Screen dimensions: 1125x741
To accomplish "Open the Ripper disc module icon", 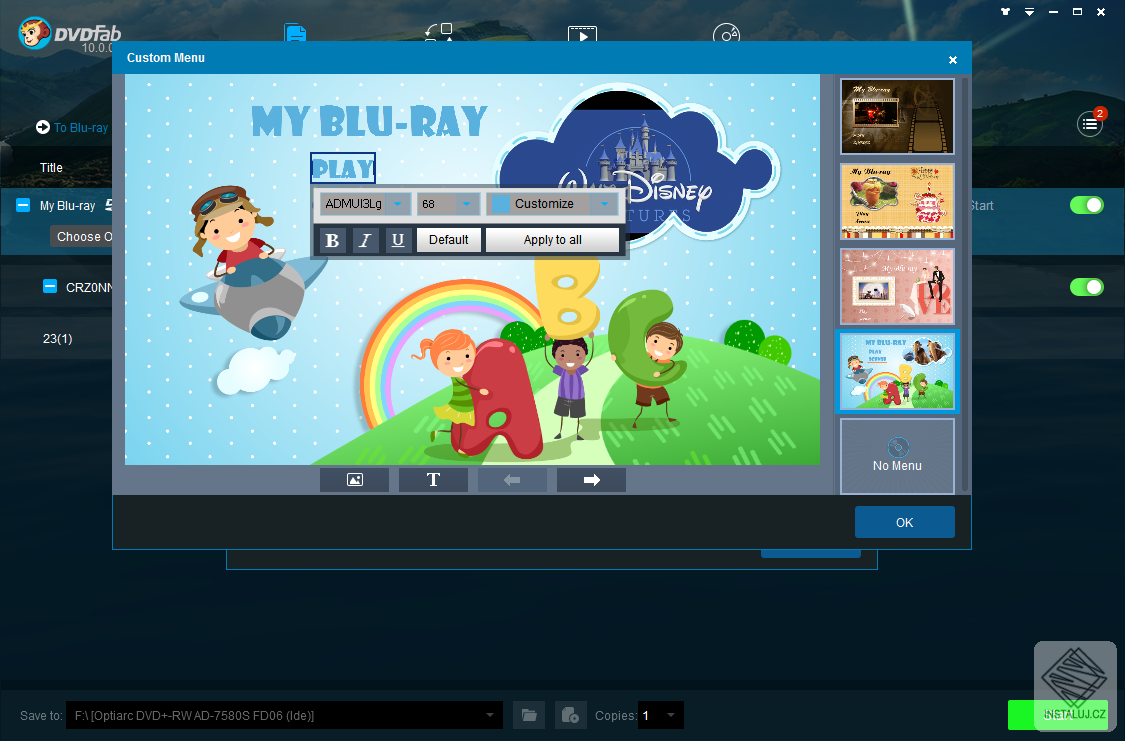I will point(726,33).
